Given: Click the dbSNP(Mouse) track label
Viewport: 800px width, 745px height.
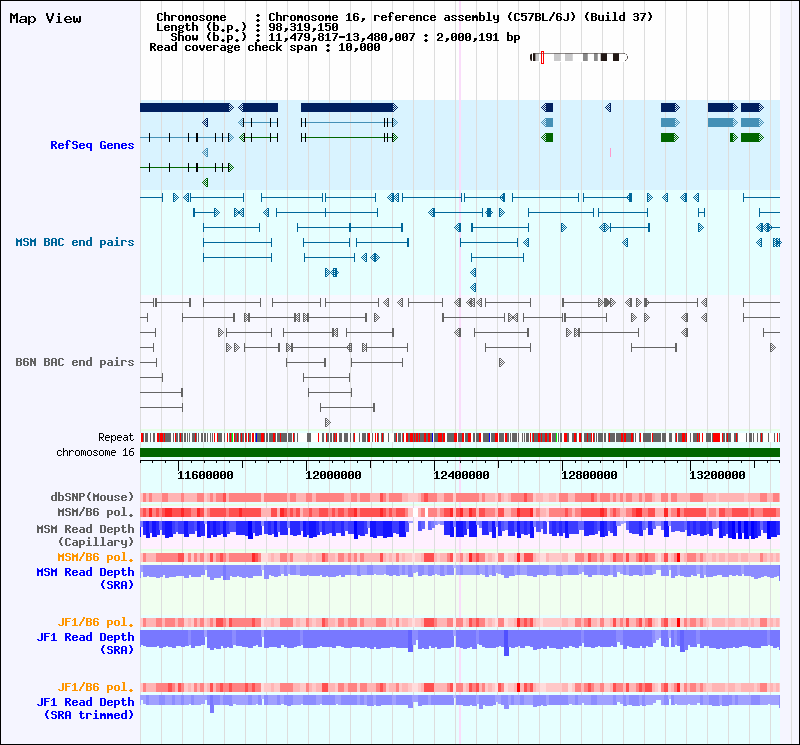Looking at the screenshot, I should tap(92, 498).
